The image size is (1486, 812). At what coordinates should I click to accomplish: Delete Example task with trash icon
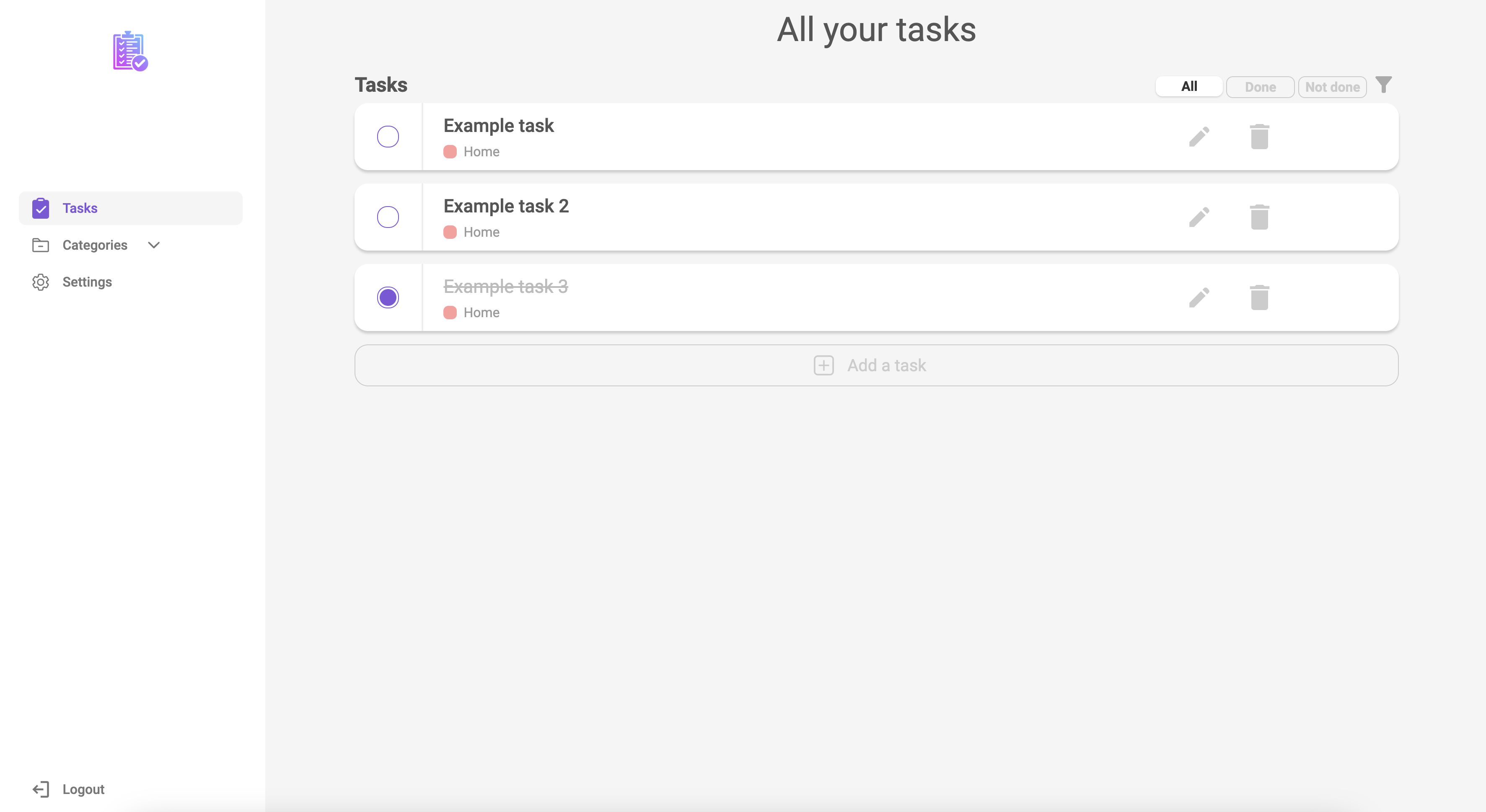(1259, 137)
